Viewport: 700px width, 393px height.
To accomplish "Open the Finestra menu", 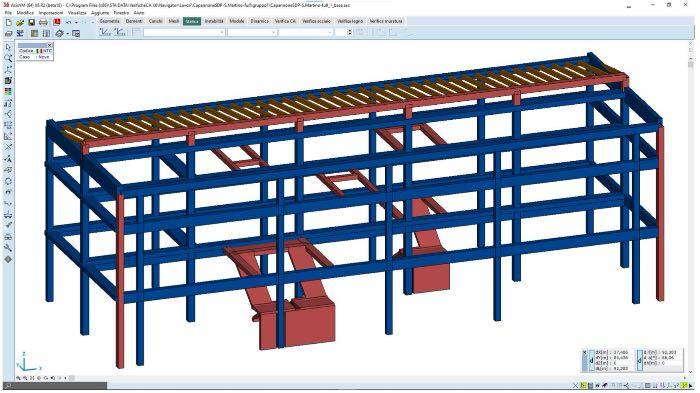I will (x=121, y=13).
